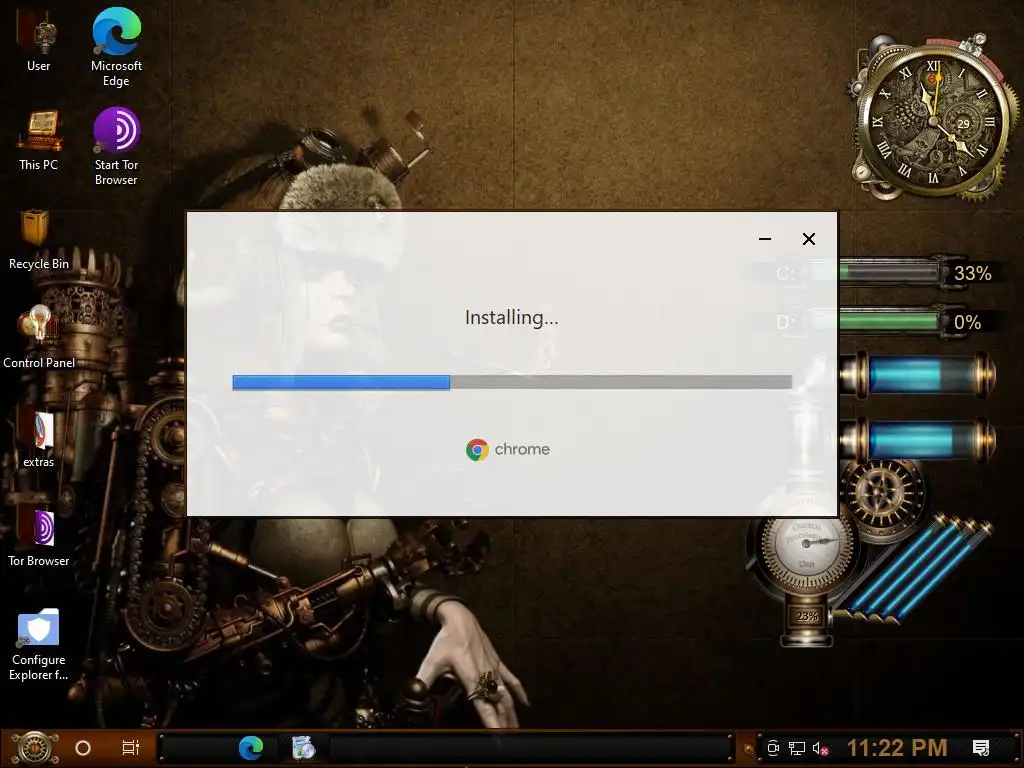This screenshot has height=768, width=1024.
Task: Launch Microsoft Edge from desktop
Action: [x=116, y=47]
